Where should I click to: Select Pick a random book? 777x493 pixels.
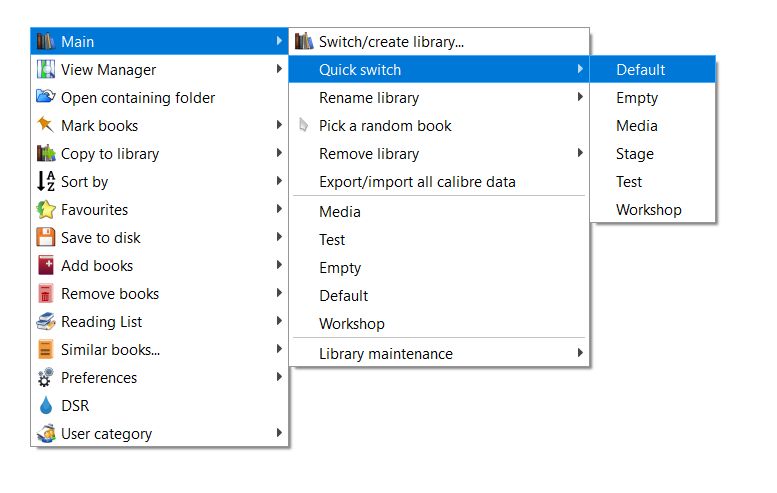click(x=385, y=126)
